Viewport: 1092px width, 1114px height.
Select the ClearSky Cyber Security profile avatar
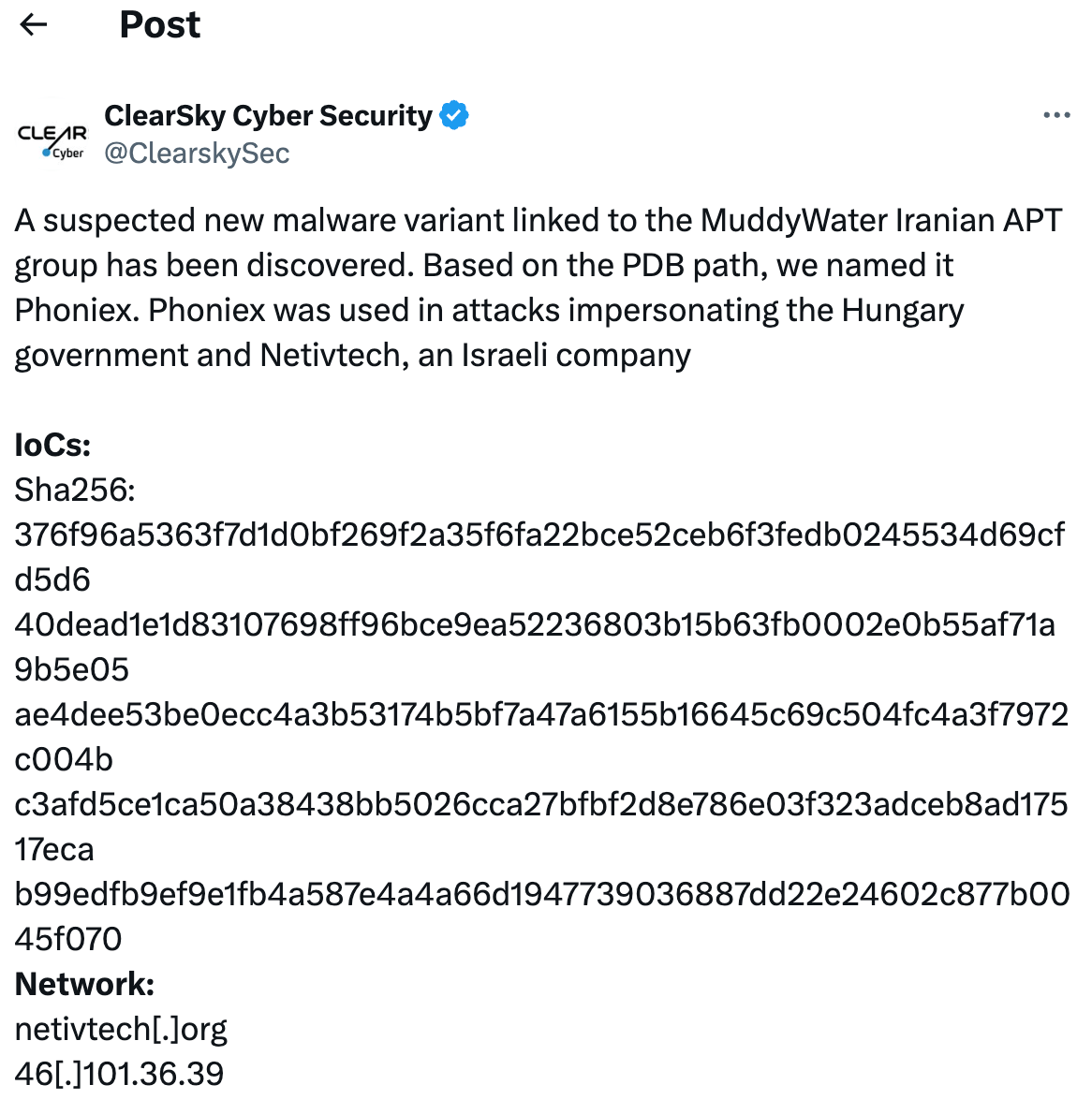(x=52, y=136)
